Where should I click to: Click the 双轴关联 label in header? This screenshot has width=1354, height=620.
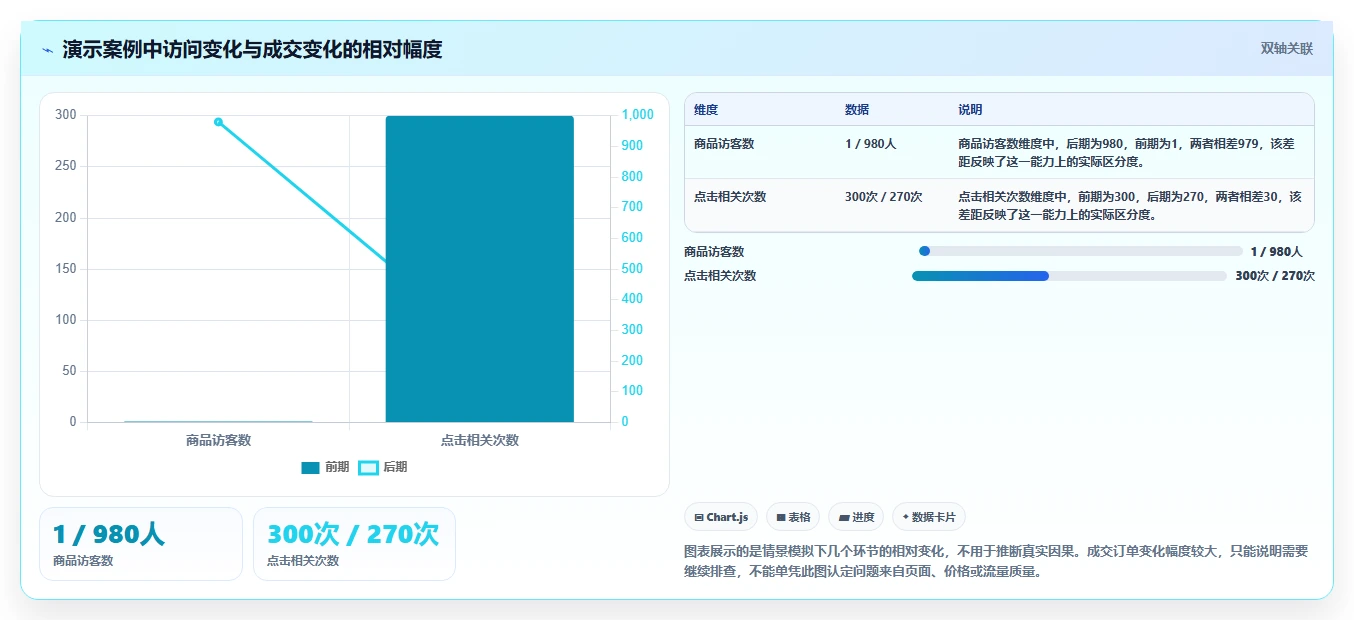click(1287, 49)
